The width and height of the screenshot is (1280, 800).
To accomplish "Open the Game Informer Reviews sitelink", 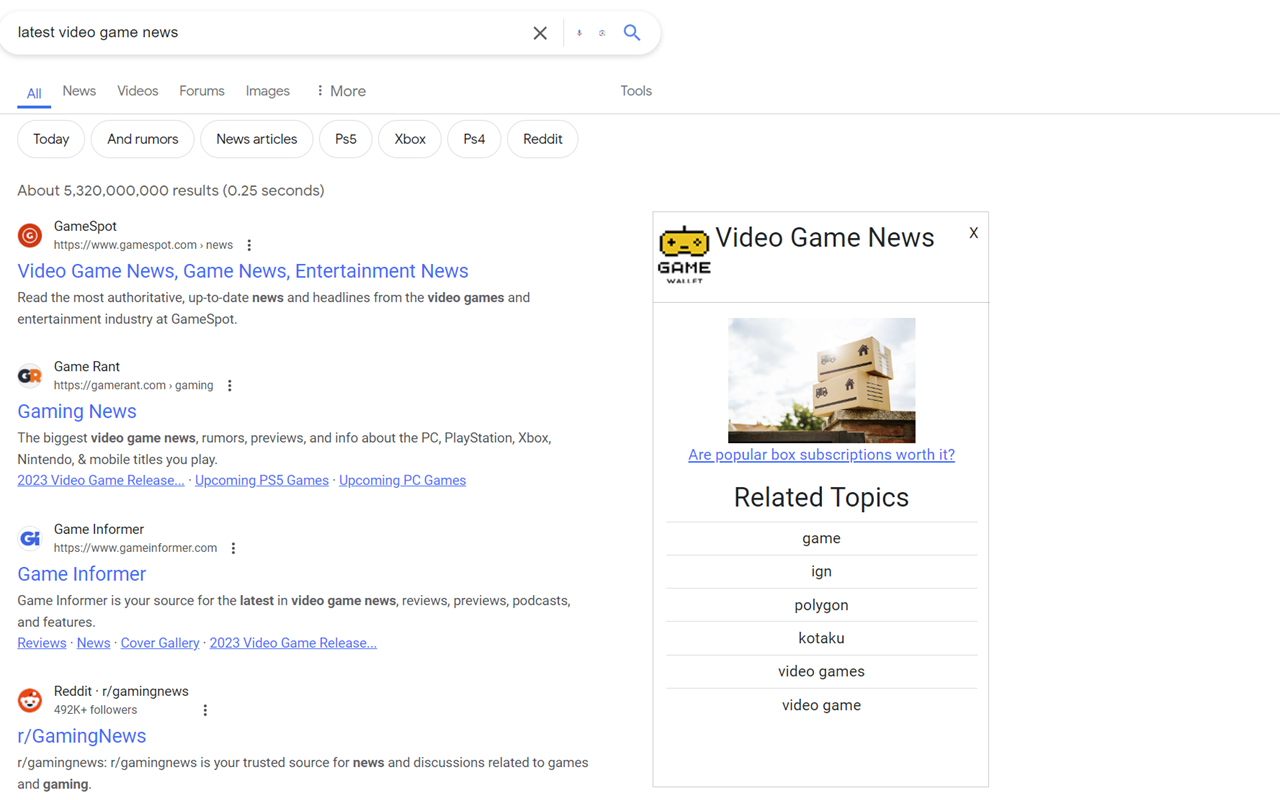I will coord(42,643).
